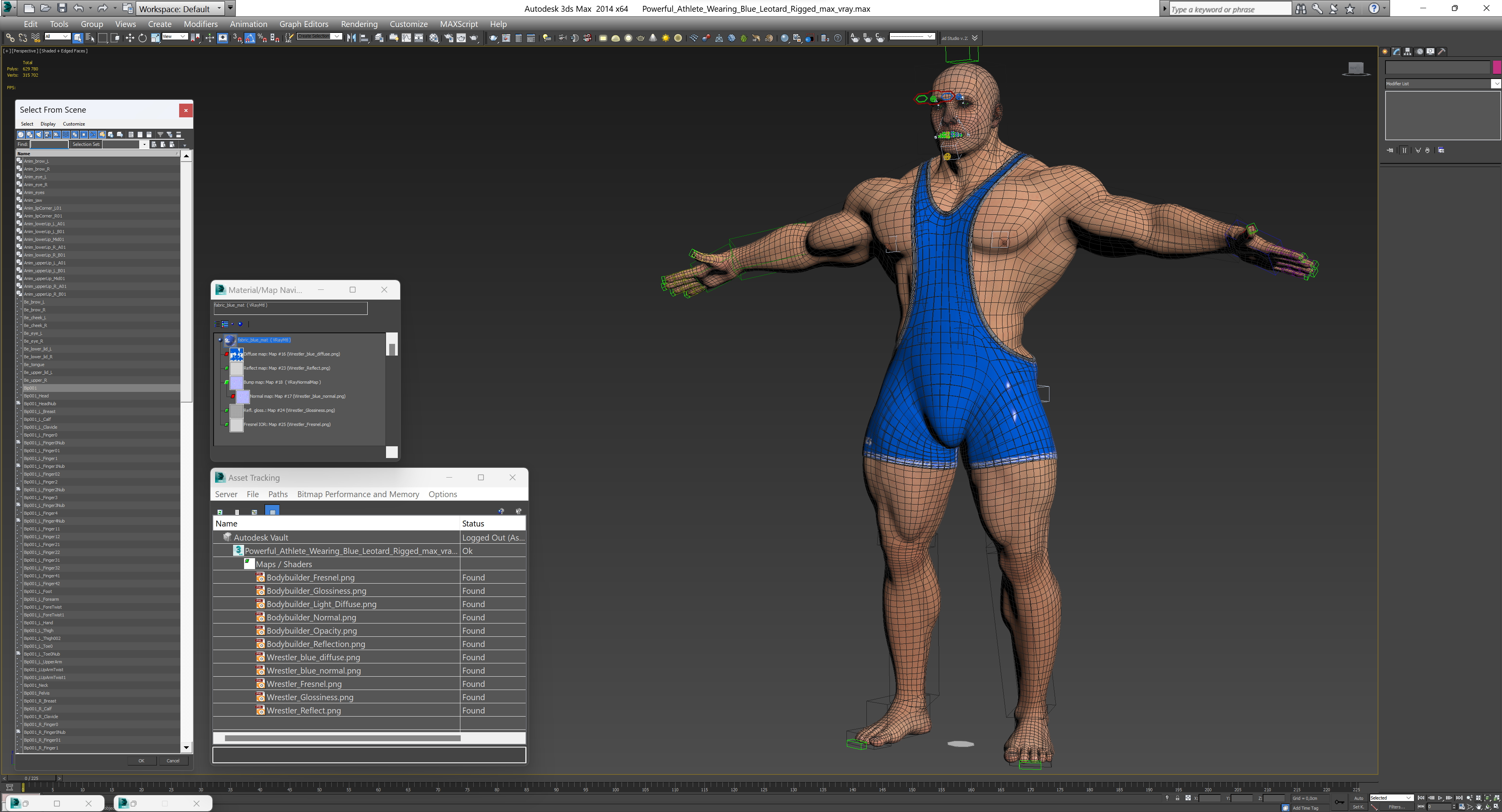This screenshot has height=812, width=1502.
Task: Click the time slider showing 0 / 225
Action: point(31,778)
